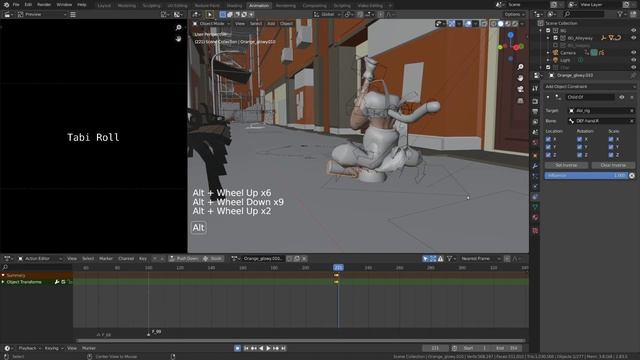The width and height of the screenshot is (640, 360).
Task: Open the Render menu
Action: [44, 5]
